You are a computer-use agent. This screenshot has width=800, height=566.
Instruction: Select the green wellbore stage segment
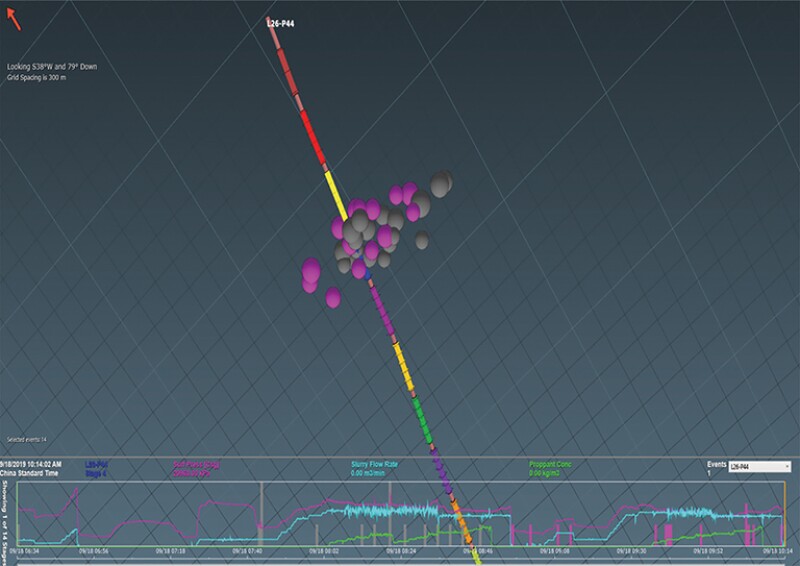(422, 421)
